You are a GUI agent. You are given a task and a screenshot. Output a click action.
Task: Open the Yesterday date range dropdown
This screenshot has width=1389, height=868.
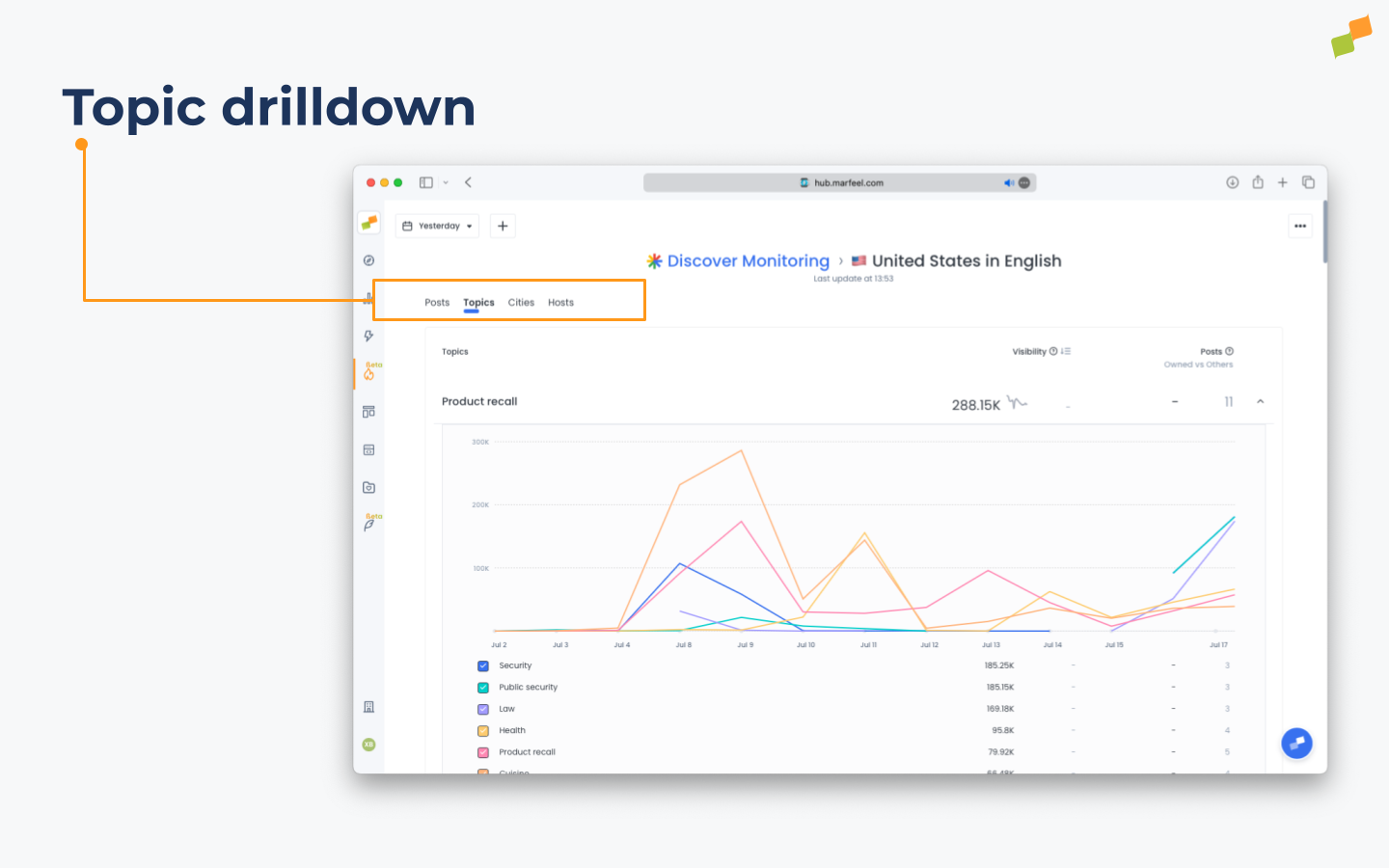[436, 226]
